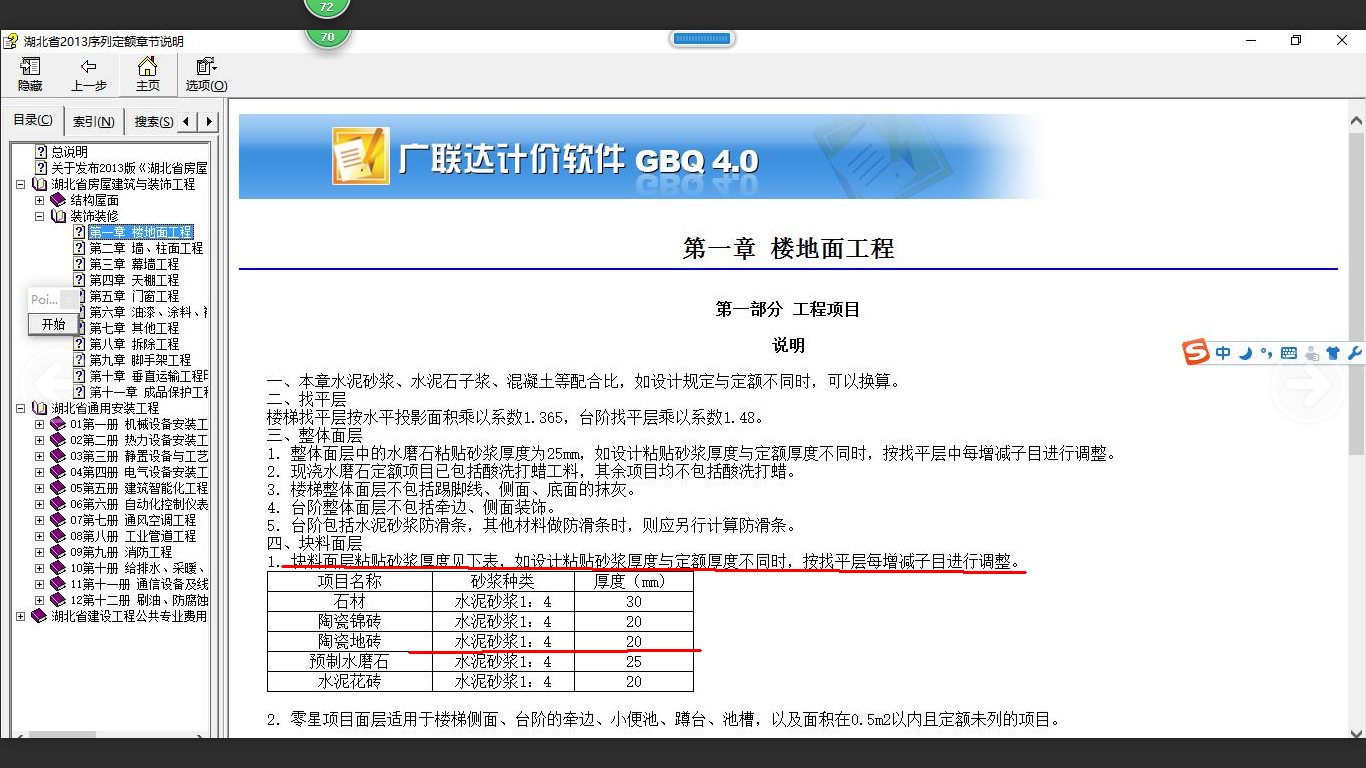Click the question-mark icon of 第九章 脚手架工程
Viewport: 1366px width, 768px height.
coord(80,360)
